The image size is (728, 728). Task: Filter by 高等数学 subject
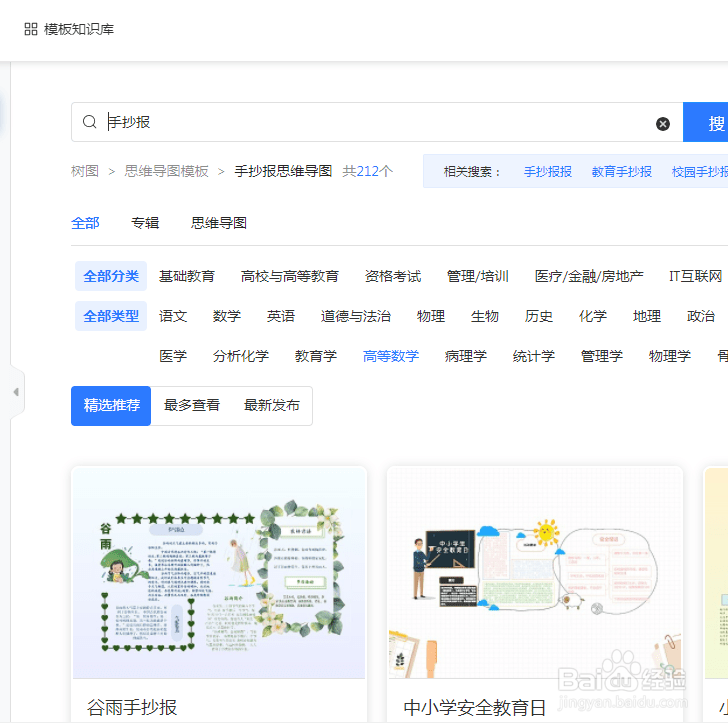[391, 356]
